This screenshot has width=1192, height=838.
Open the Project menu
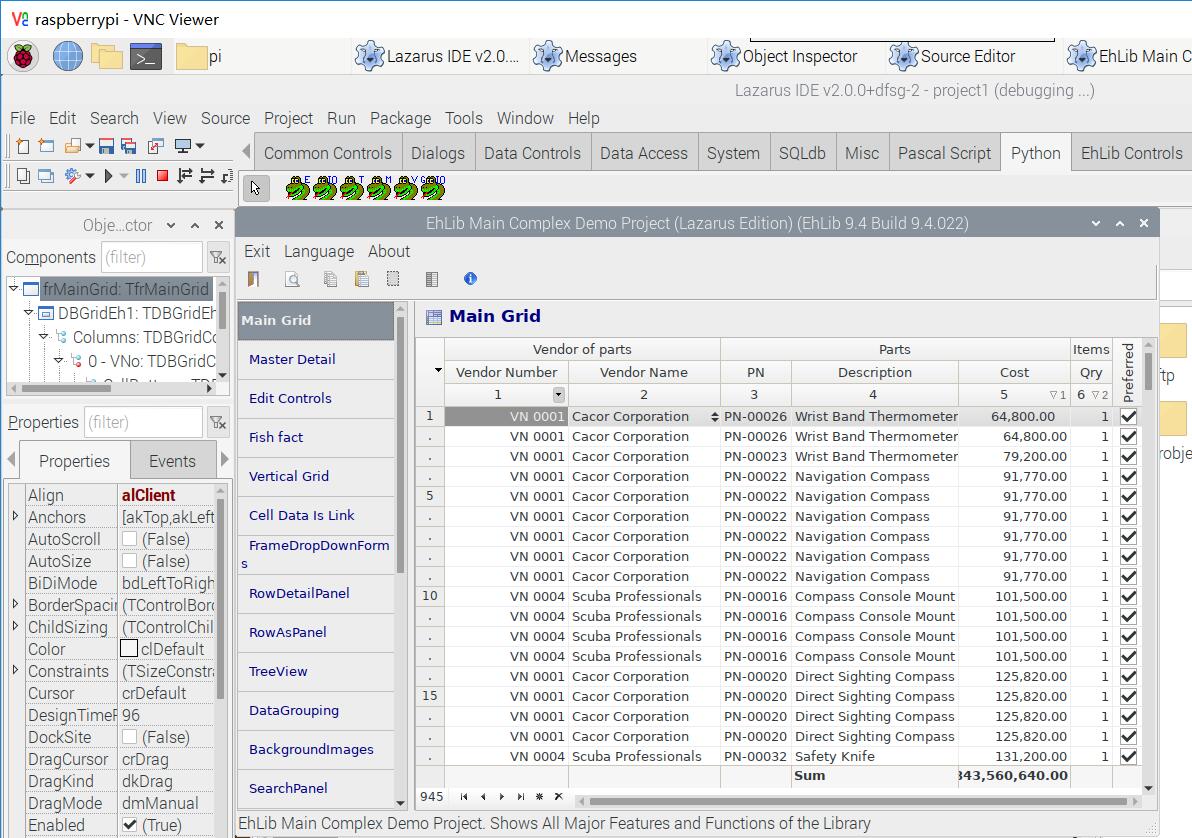coord(288,119)
